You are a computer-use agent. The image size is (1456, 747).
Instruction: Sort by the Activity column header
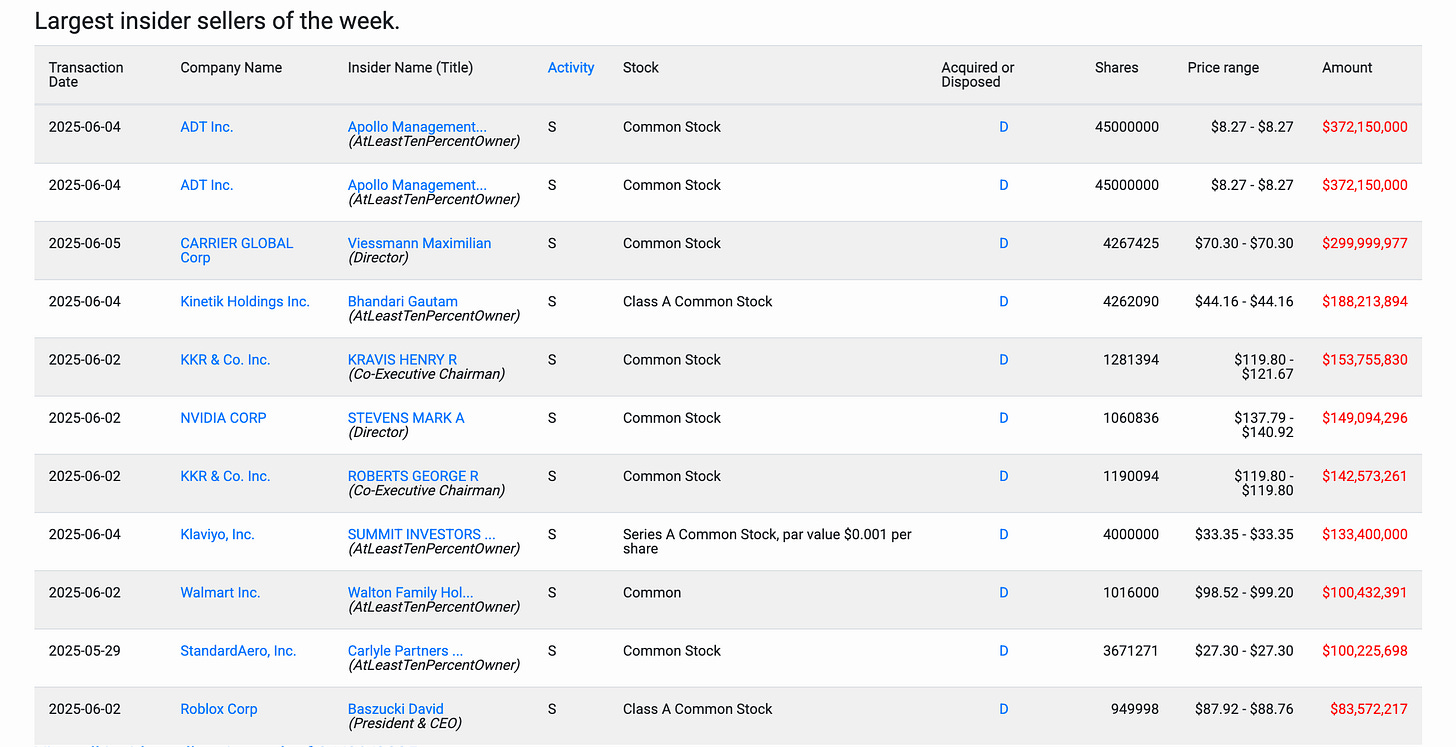point(571,68)
